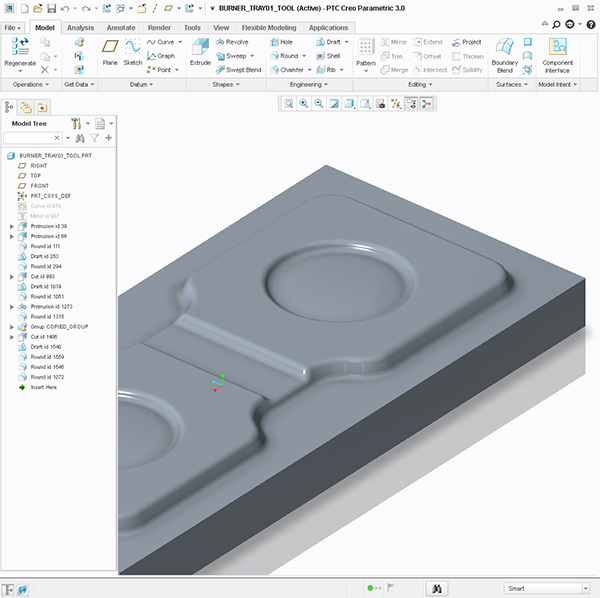
Task: Expand Protrusion id 39 in tree
Action: tap(12, 226)
